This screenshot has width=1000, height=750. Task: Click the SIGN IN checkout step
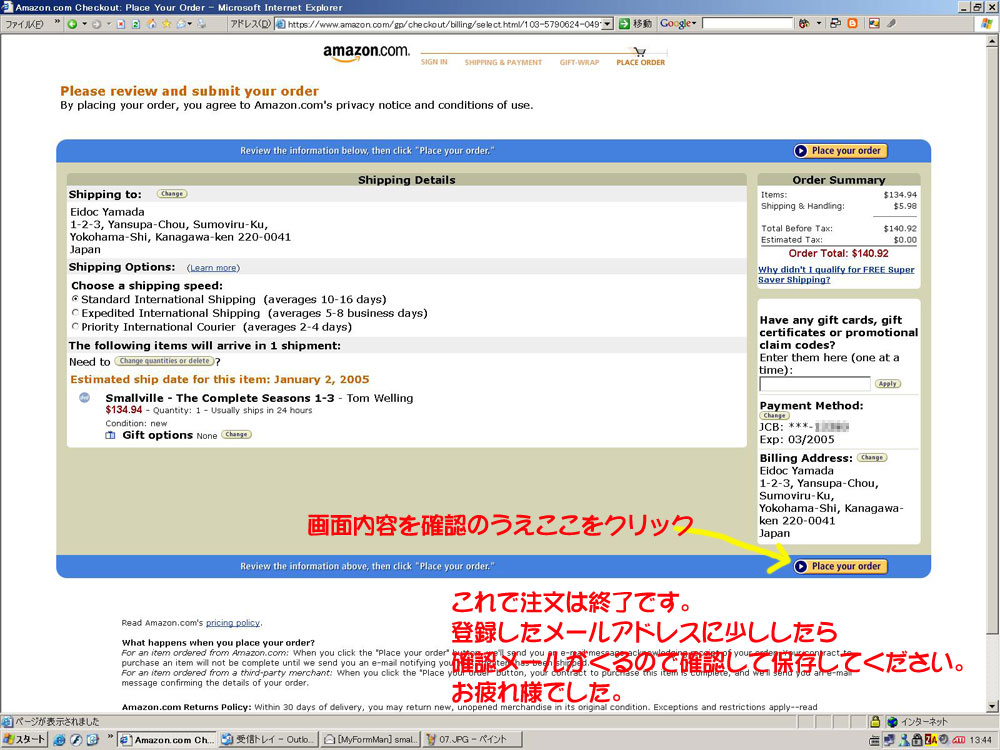click(434, 62)
